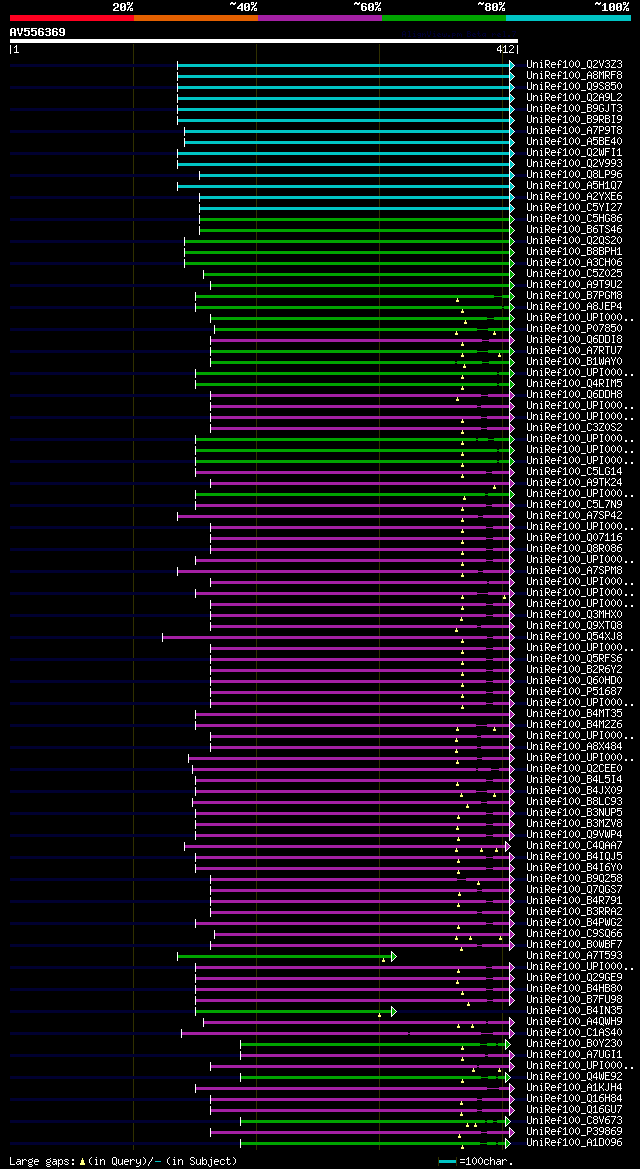Open hit UniRef100_Q9S850
This screenshot has width=640, height=1169.
574,87
